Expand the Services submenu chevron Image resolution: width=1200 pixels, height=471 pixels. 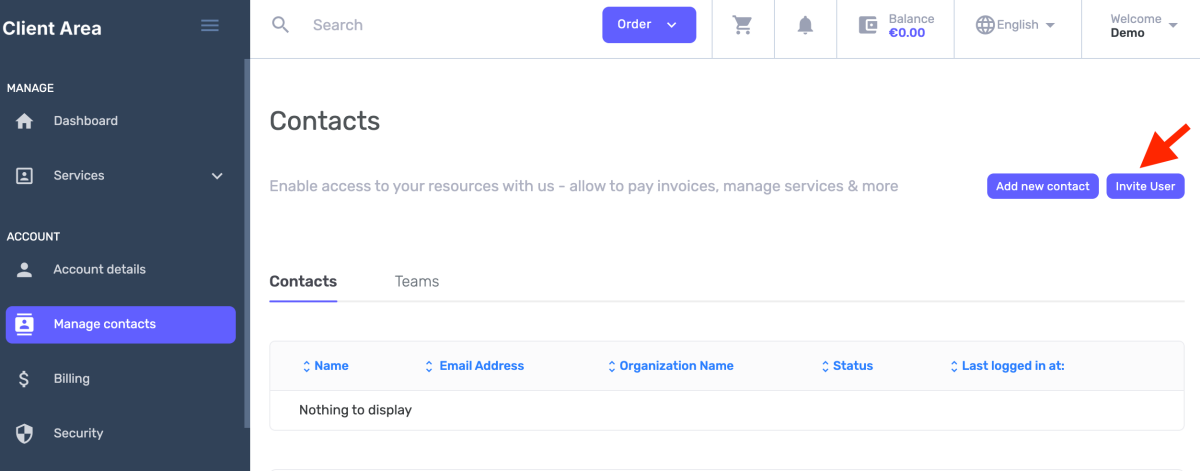[217, 176]
